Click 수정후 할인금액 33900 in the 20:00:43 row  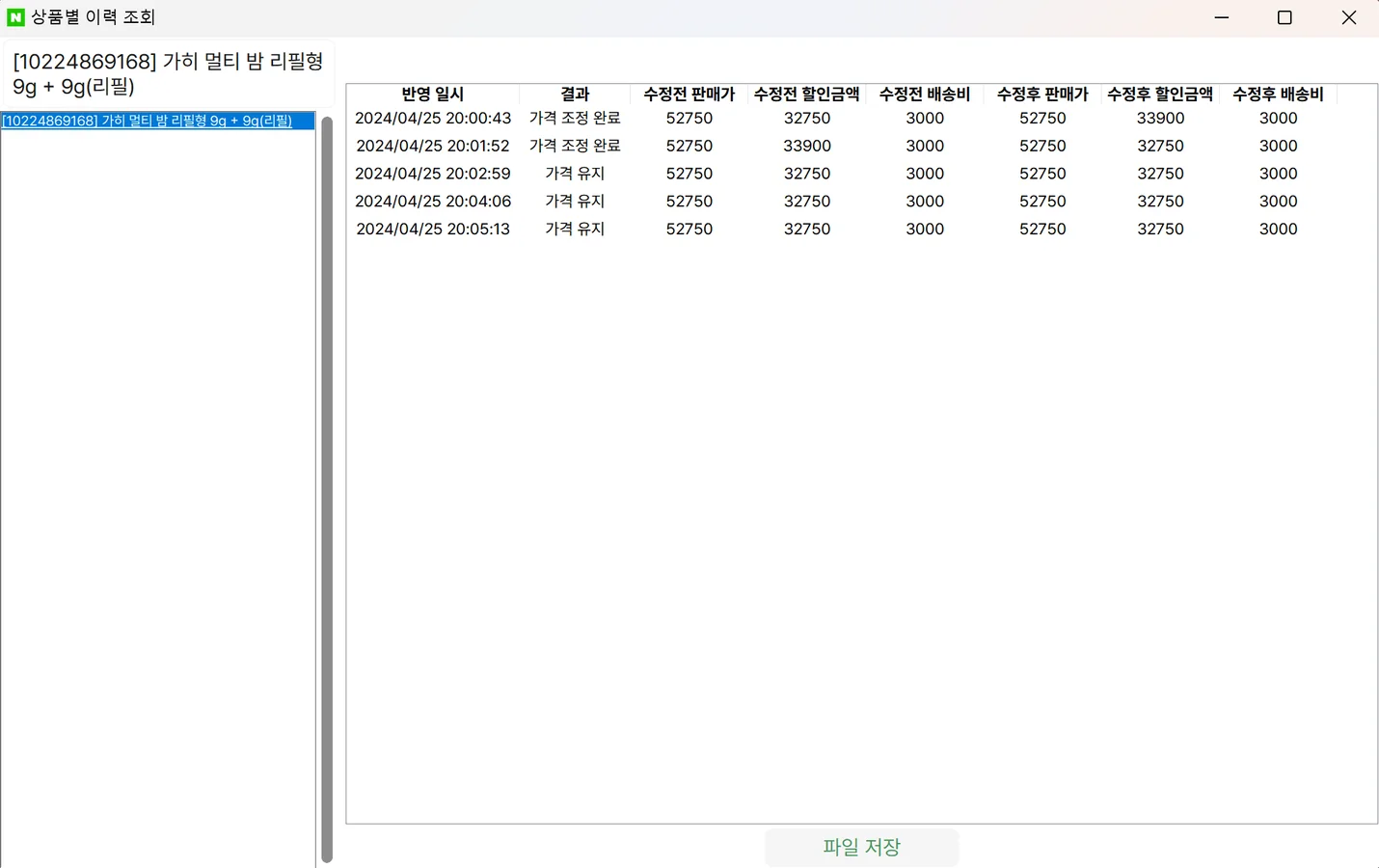pyautogui.click(x=1160, y=118)
